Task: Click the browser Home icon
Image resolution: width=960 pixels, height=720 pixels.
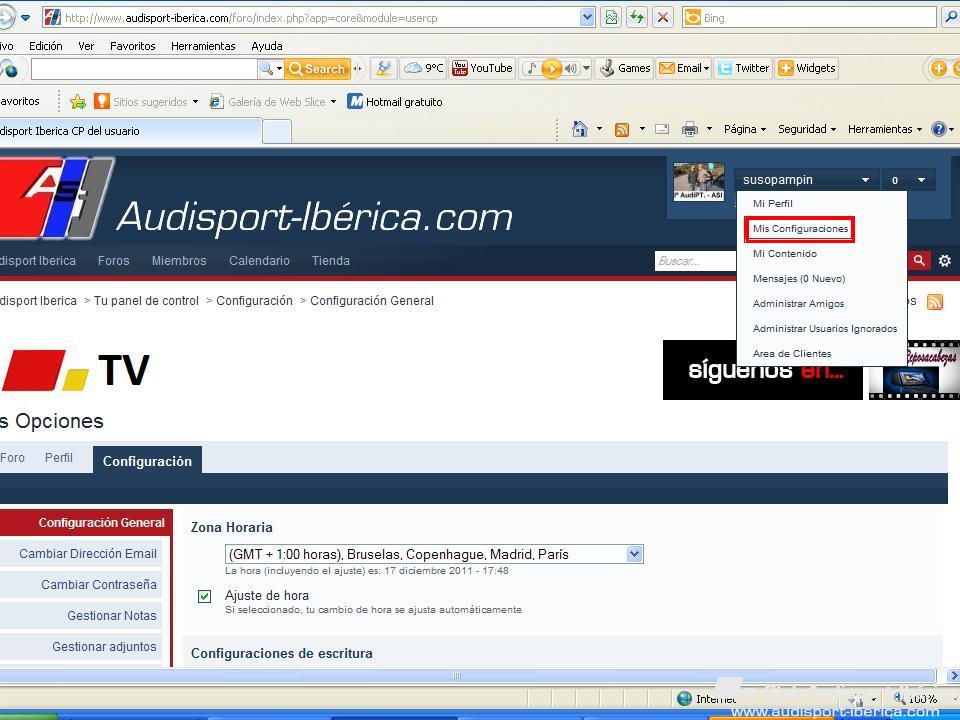Action: [579, 129]
